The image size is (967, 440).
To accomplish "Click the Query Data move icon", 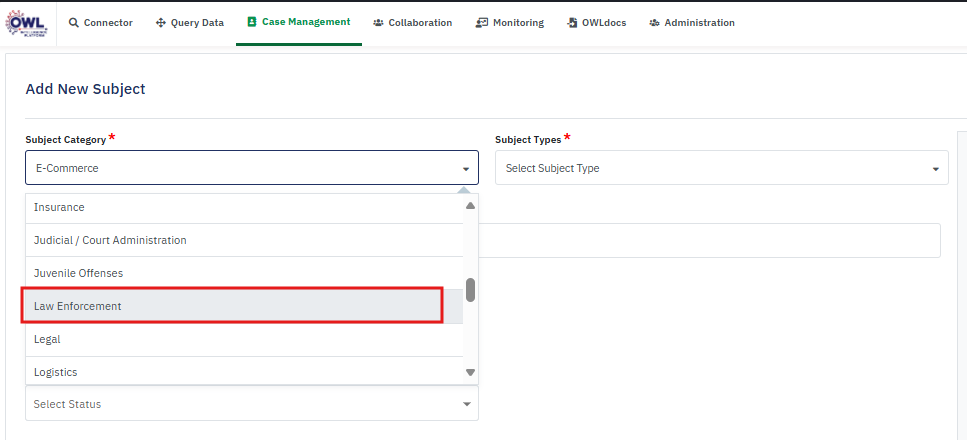I will 161,23.
